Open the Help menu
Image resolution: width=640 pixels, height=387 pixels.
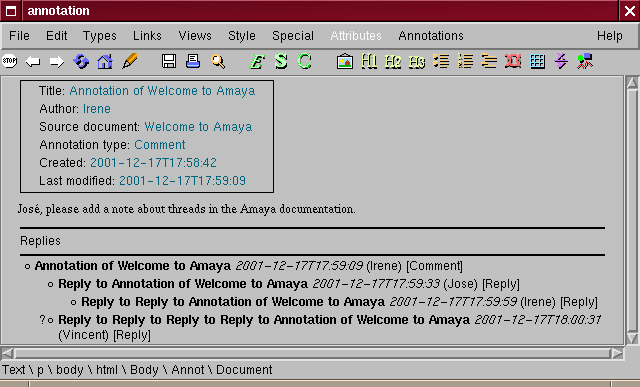609,36
